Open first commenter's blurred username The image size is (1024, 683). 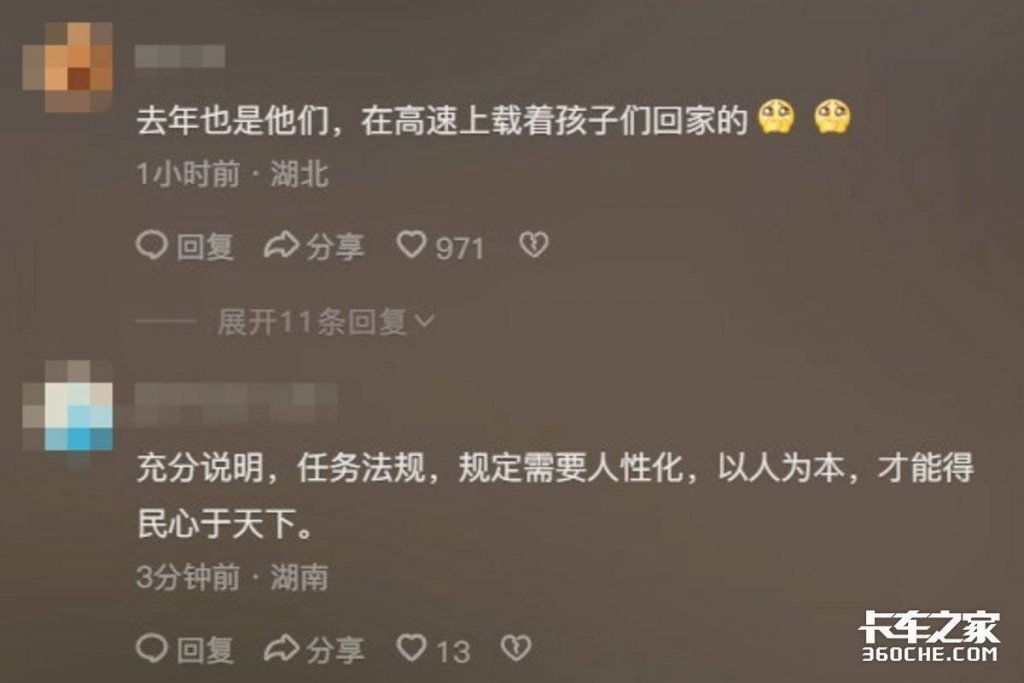tap(180, 56)
